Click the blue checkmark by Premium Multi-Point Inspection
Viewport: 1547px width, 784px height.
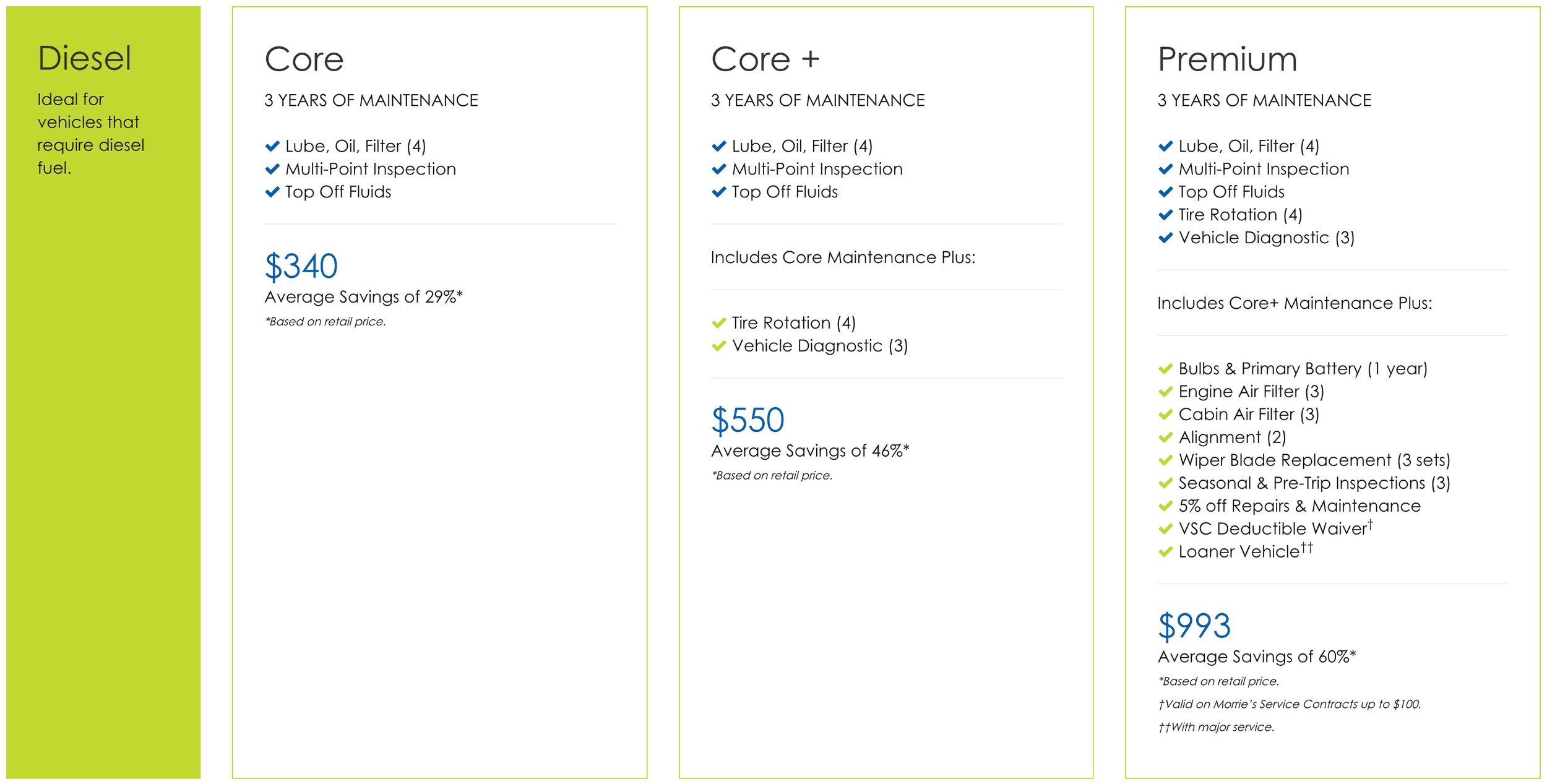[1165, 170]
